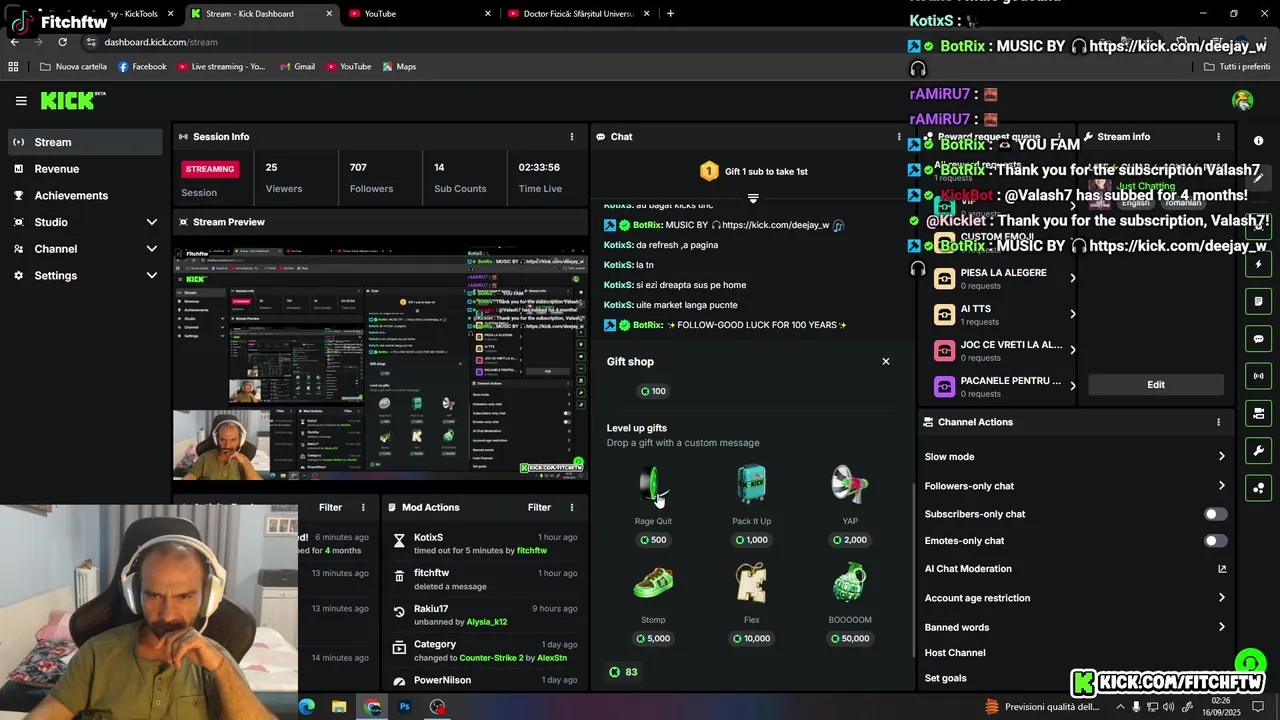Open the user avatar menu
The height and width of the screenshot is (720, 1280).
pyautogui.click(x=1243, y=100)
